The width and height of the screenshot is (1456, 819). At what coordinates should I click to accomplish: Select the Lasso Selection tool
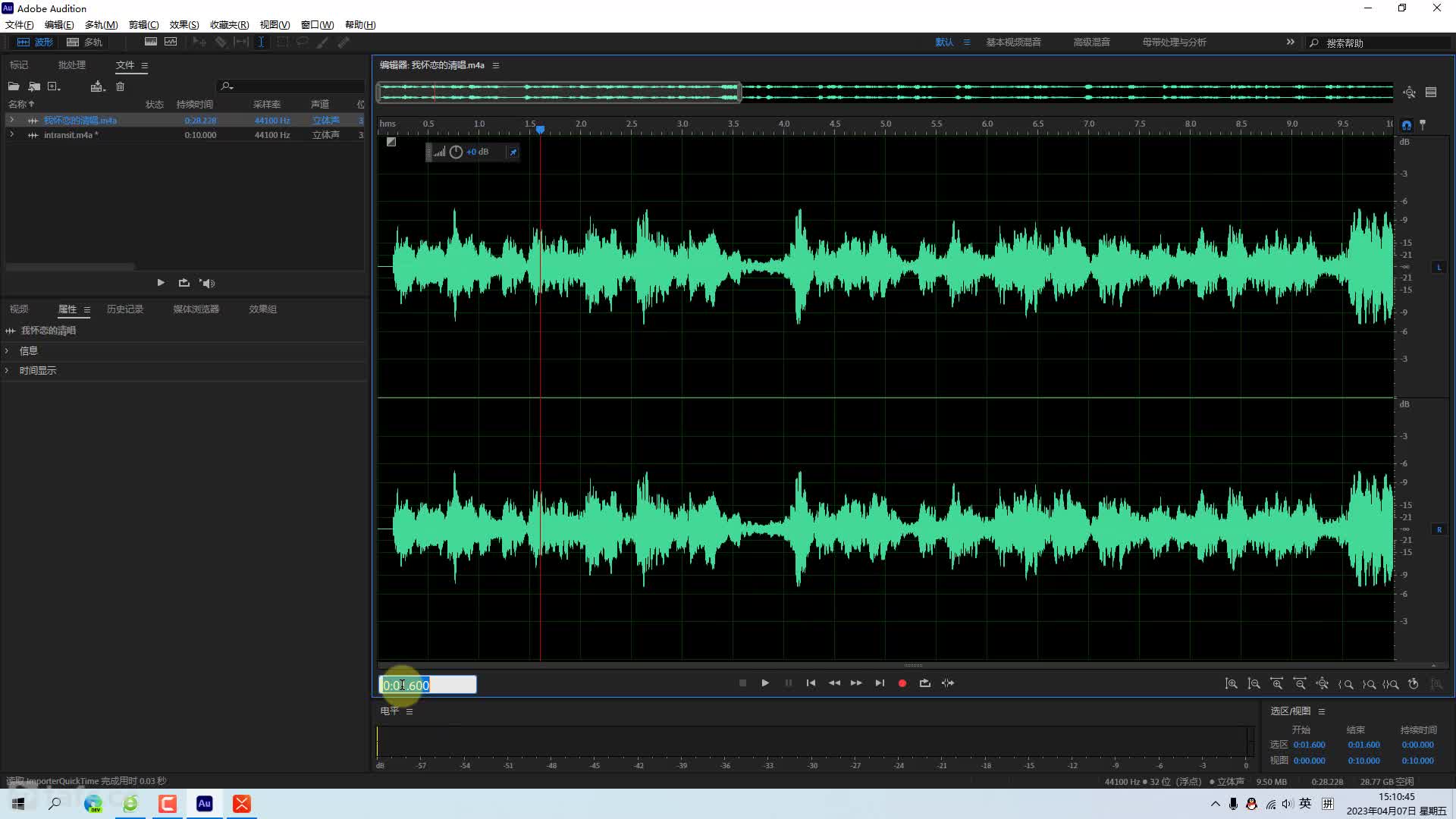pos(302,42)
